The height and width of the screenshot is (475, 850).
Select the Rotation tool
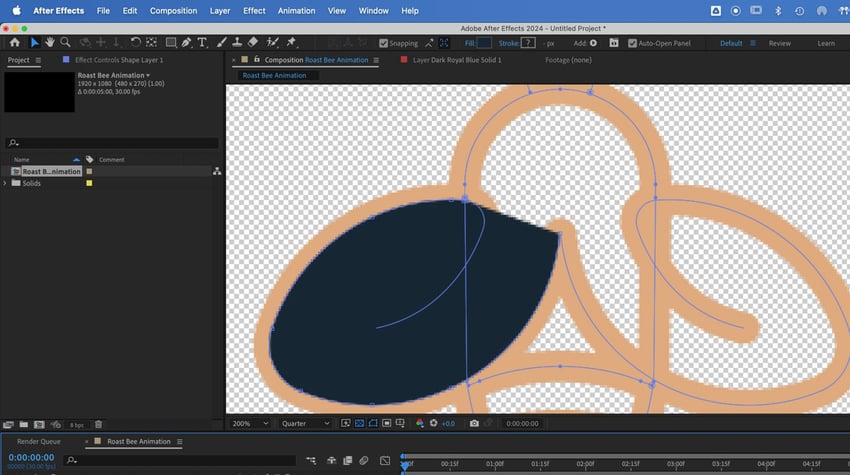136,42
